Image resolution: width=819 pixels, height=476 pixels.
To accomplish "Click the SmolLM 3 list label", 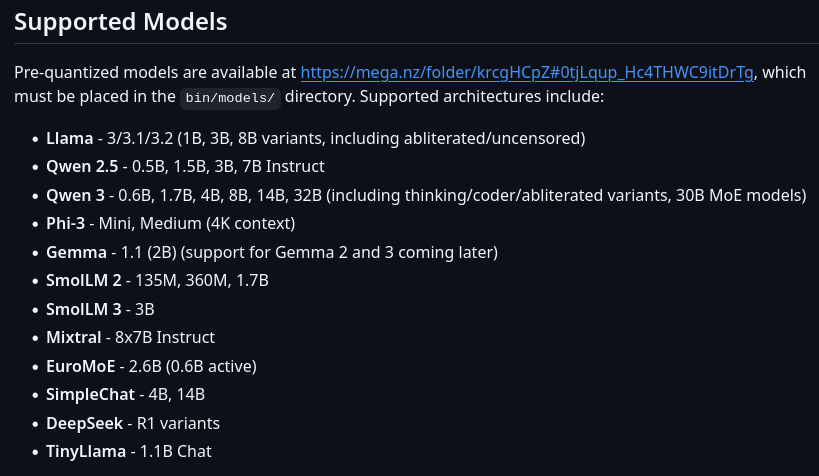I will [83, 309].
